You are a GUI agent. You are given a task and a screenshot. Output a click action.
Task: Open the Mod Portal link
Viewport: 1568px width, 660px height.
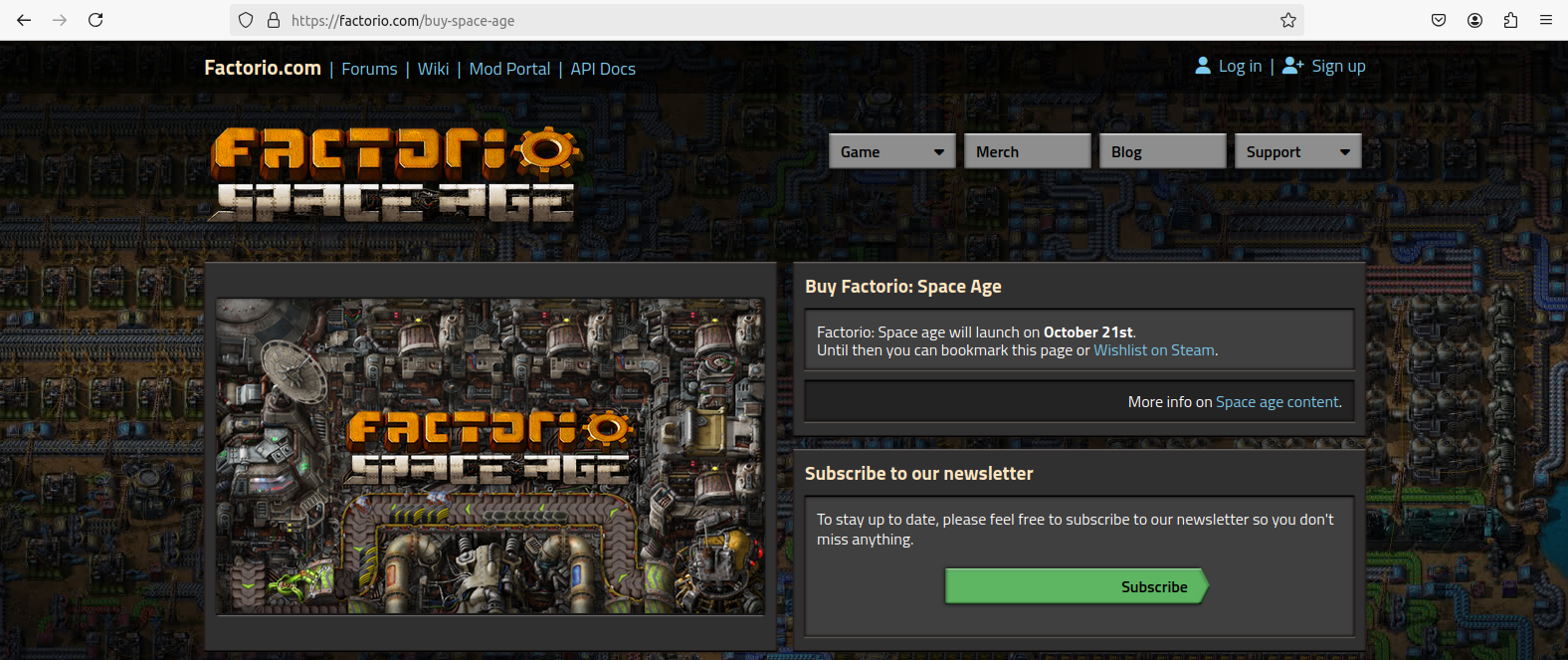coord(509,69)
